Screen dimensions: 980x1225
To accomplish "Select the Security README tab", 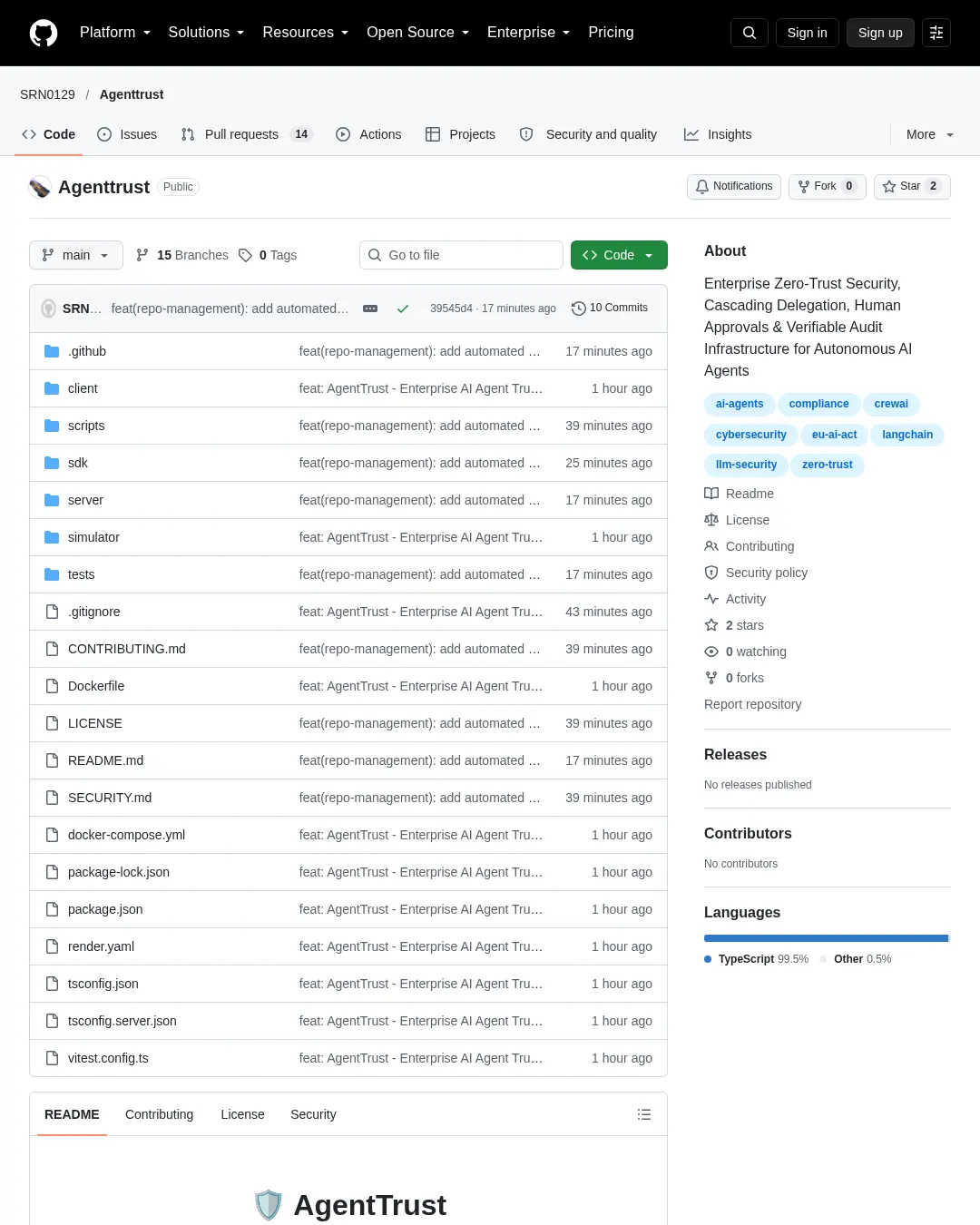I will [x=313, y=1114].
